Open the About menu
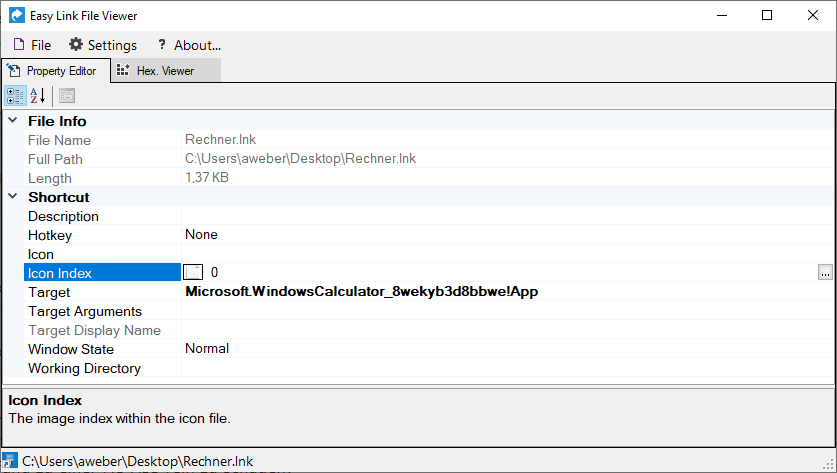The height and width of the screenshot is (473, 837). click(188, 45)
